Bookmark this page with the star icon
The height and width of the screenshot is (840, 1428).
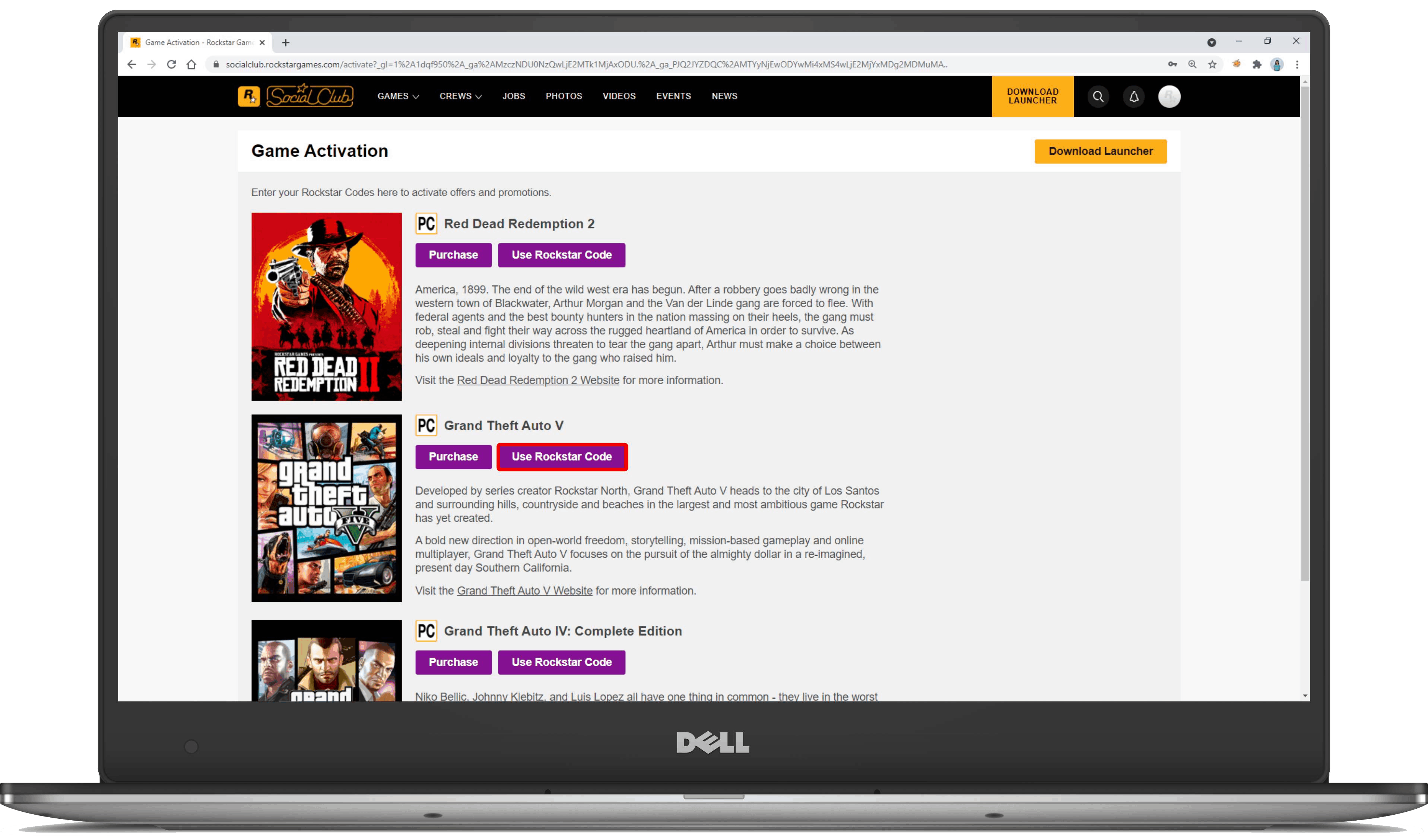point(1212,64)
